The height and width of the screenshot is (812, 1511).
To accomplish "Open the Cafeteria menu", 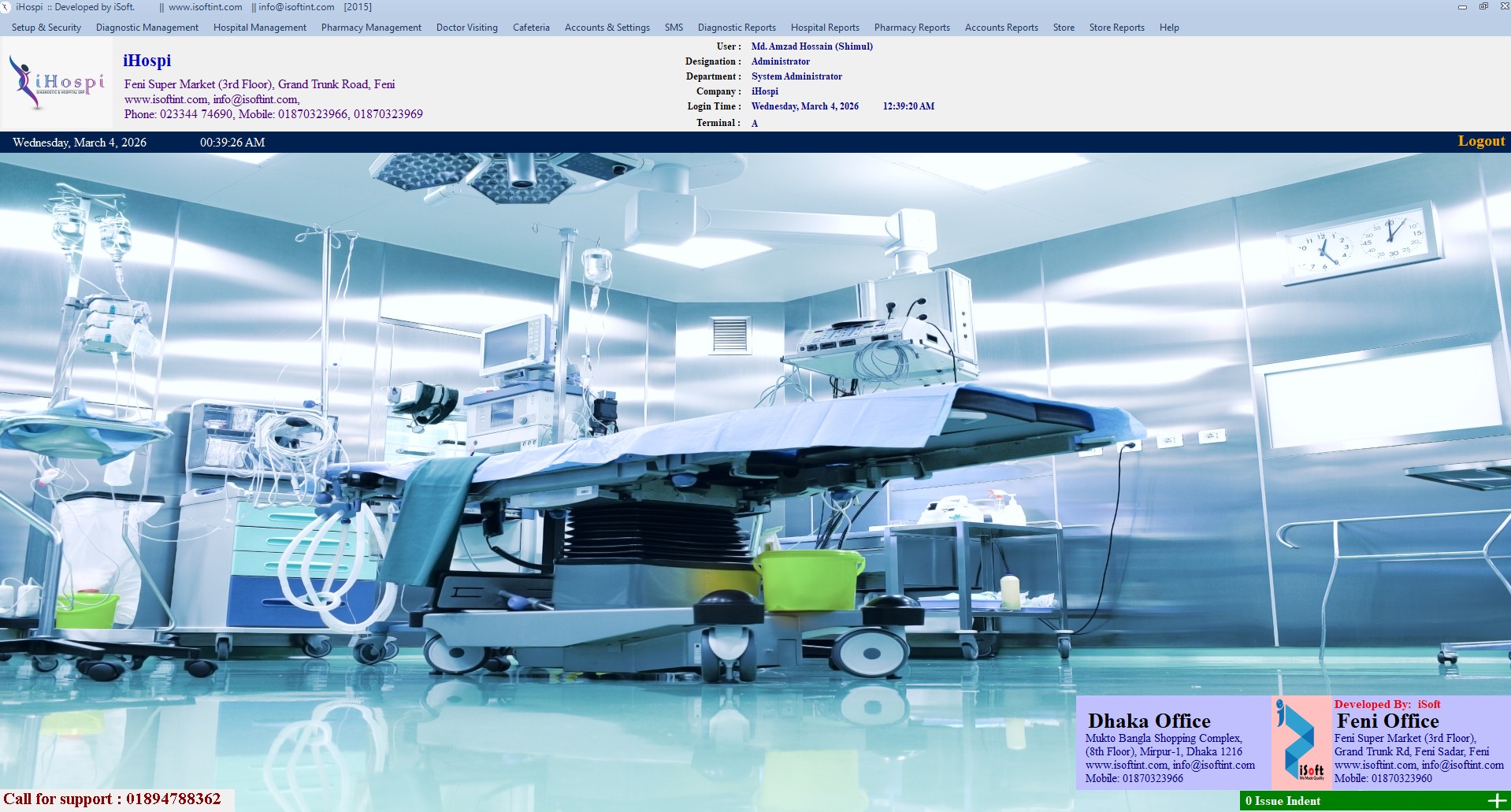I will tap(531, 28).
